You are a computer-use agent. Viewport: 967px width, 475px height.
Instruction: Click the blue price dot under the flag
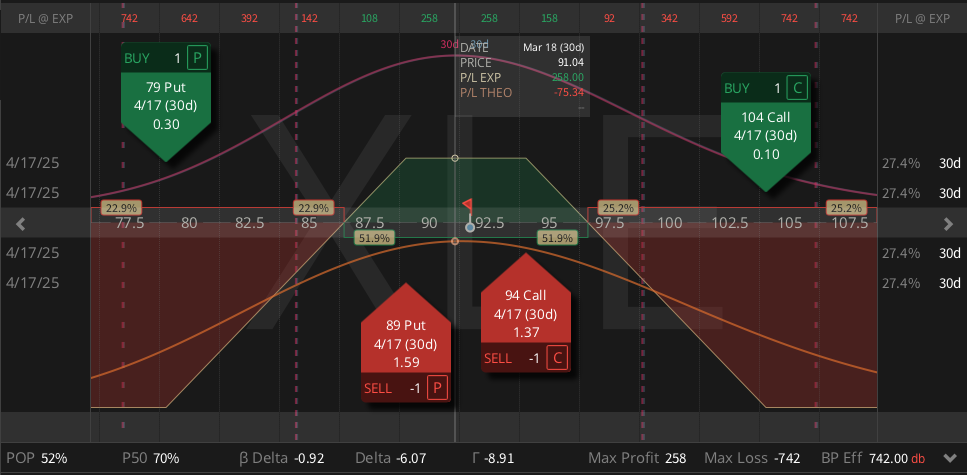coord(470,228)
